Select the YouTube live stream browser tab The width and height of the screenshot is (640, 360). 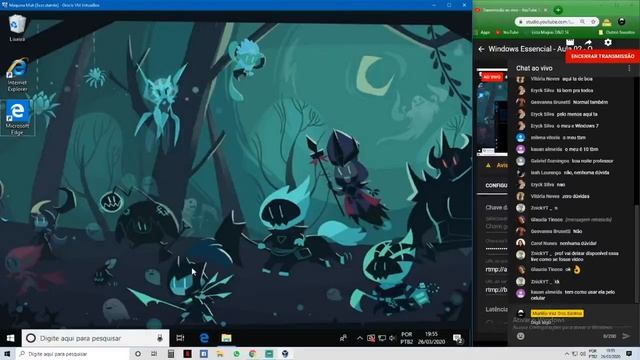tap(512, 10)
